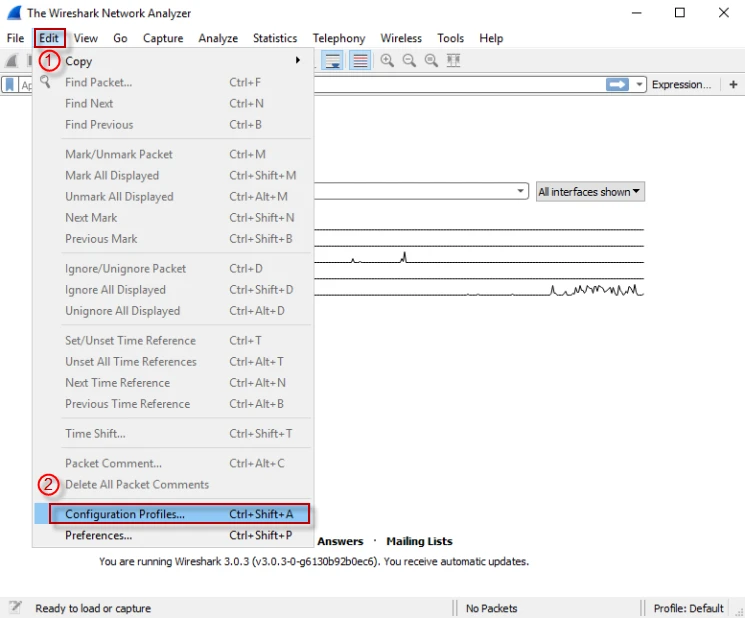The height and width of the screenshot is (618, 745).
Task: Expand the Copy submenu
Action: (x=180, y=61)
